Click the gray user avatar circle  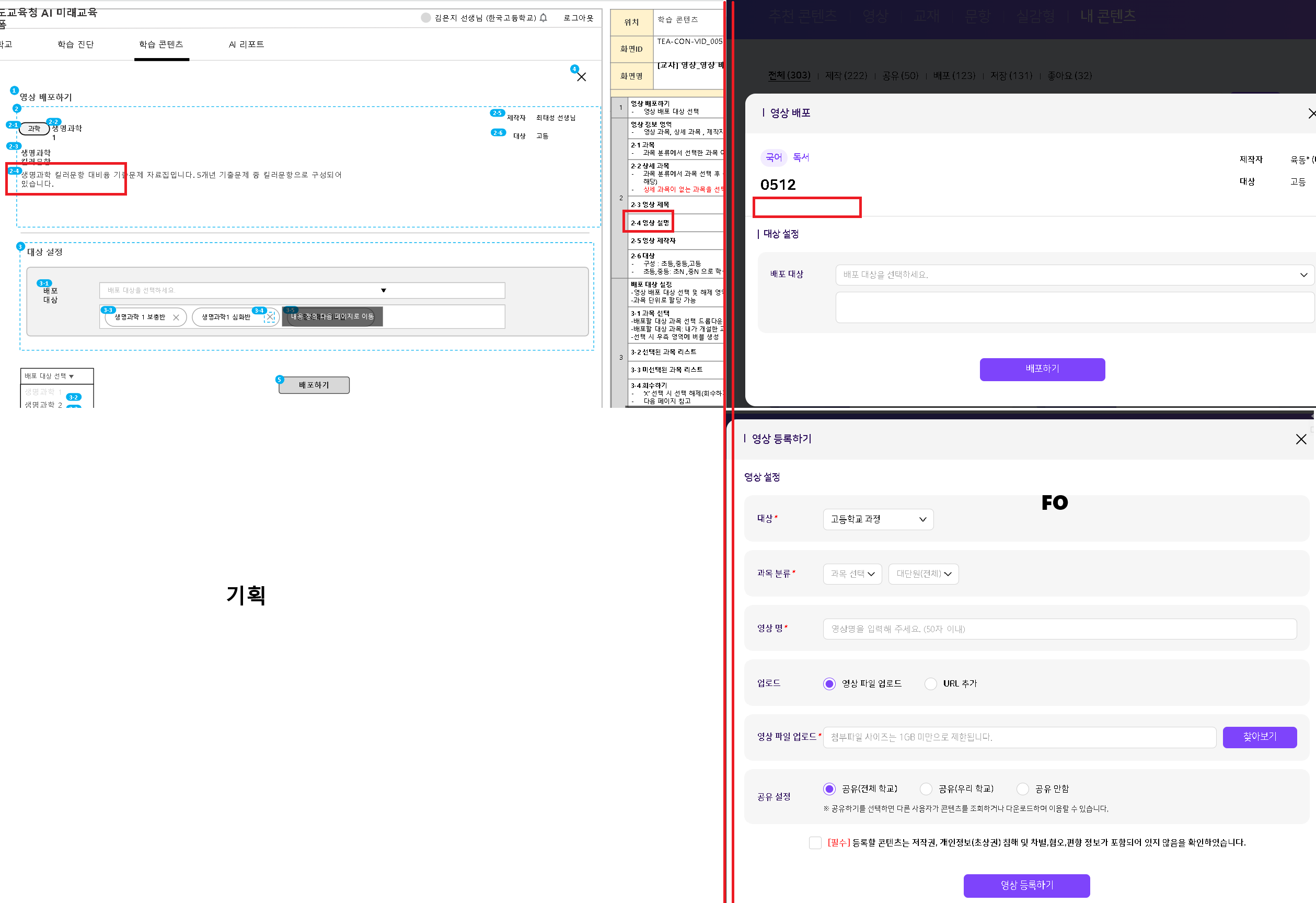pyautogui.click(x=426, y=18)
